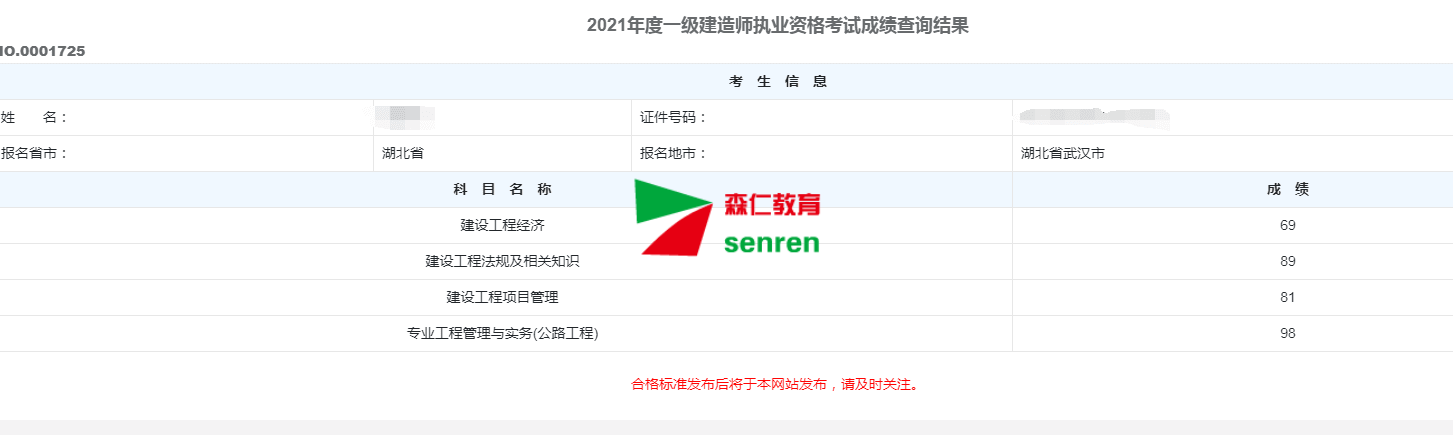
Task: Click the blurred ID number value
Action: point(1095,117)
